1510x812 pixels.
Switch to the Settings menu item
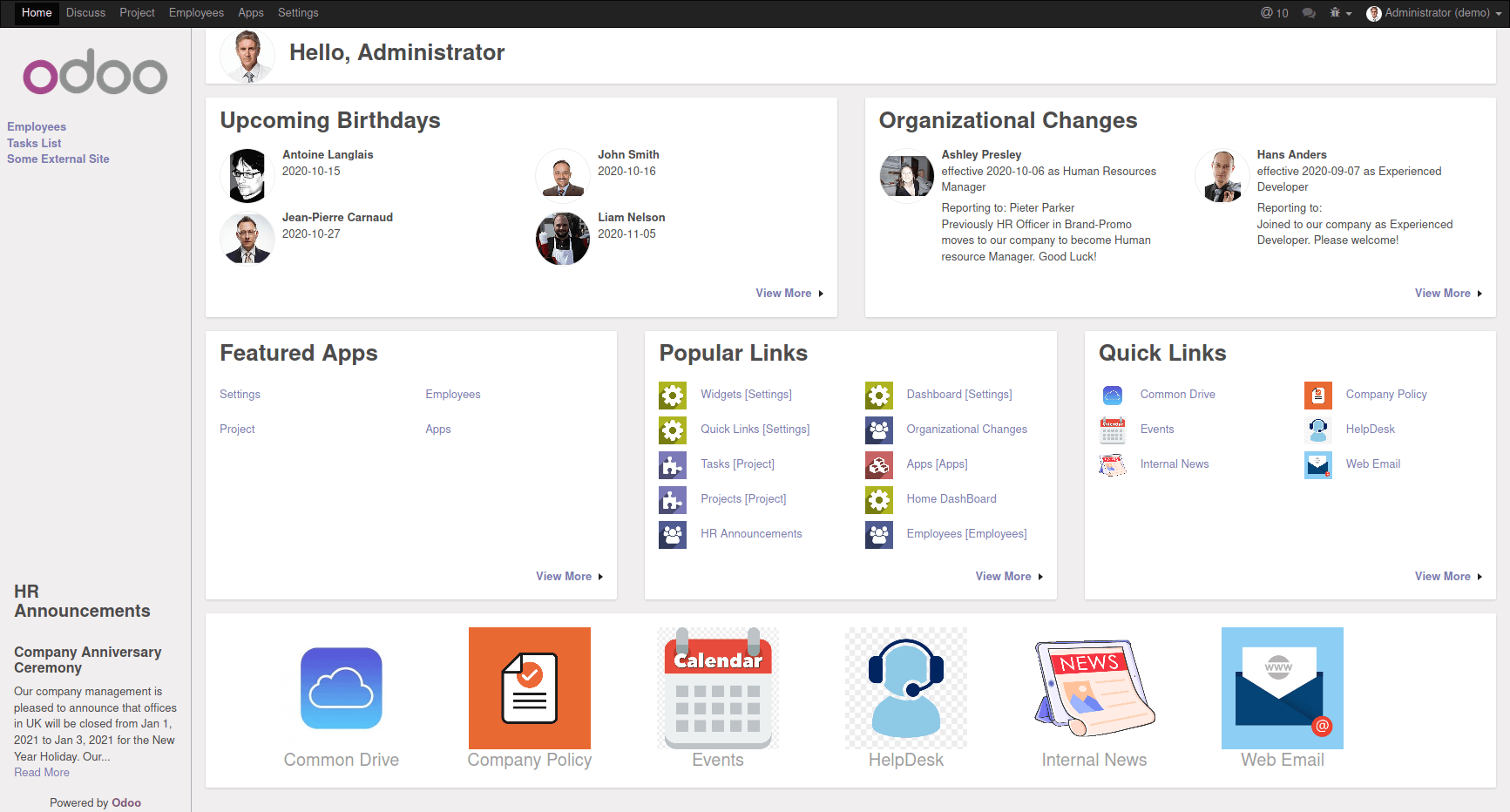[x=298, y=12]
